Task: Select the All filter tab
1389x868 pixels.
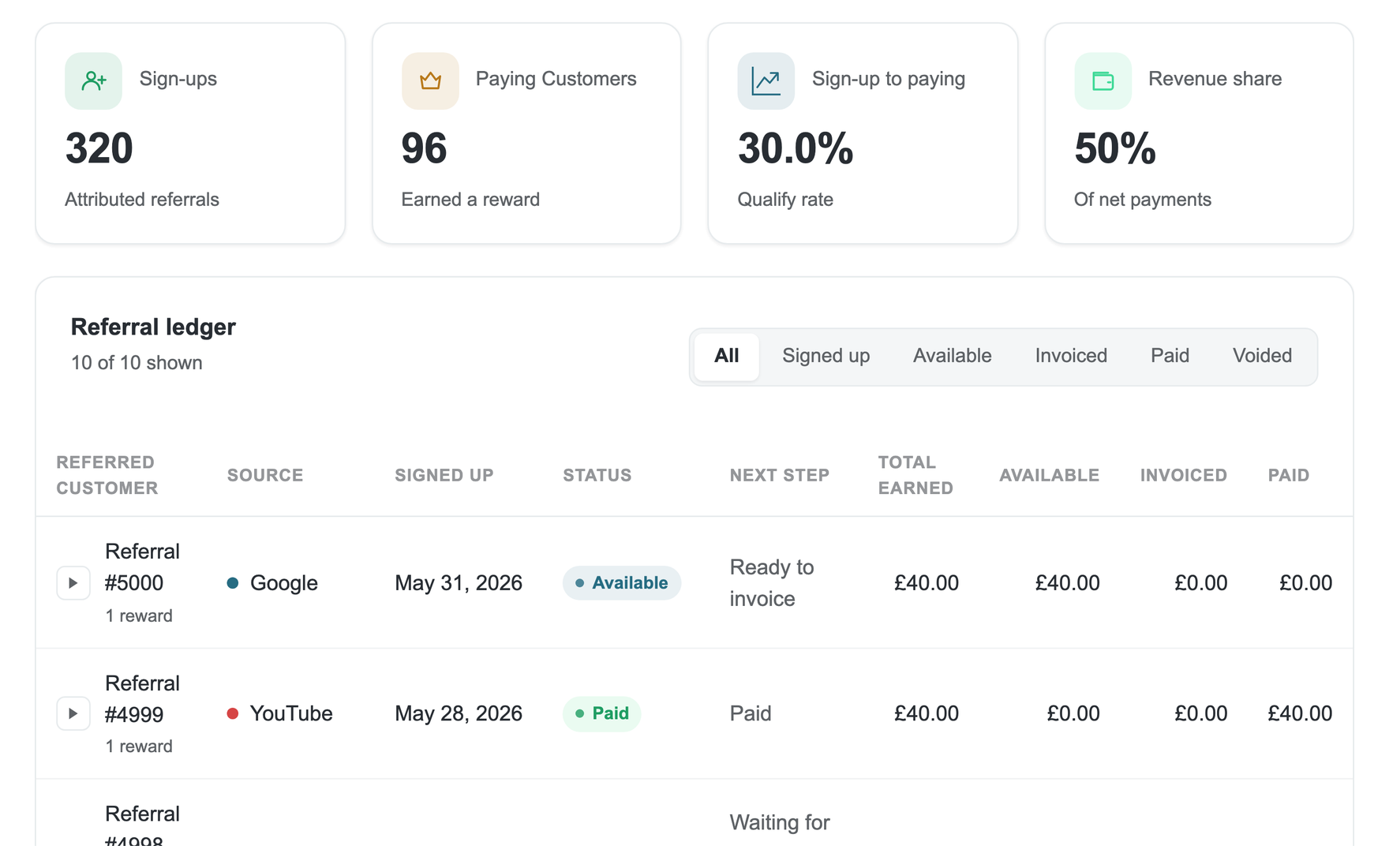Action: pos(726,356)
